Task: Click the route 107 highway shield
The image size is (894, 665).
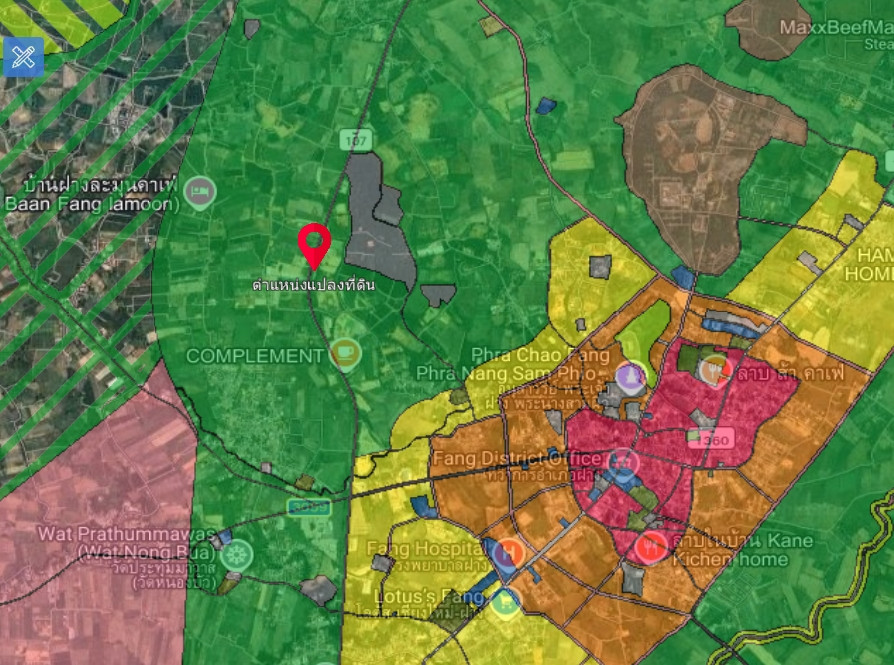Action: pyautogui.click(x=356, y=140)
